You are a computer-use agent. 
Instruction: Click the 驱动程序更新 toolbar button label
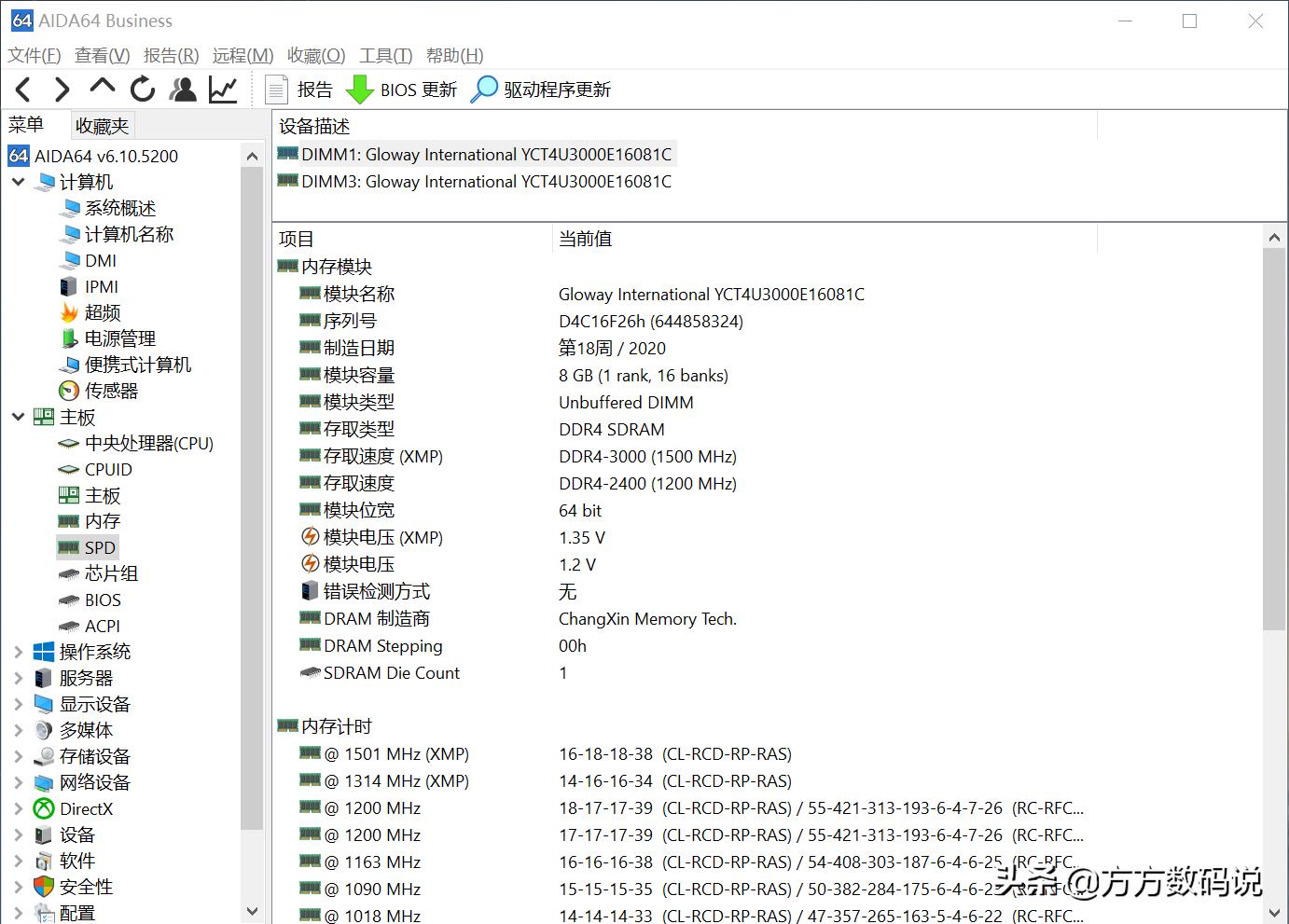(558, 90)
